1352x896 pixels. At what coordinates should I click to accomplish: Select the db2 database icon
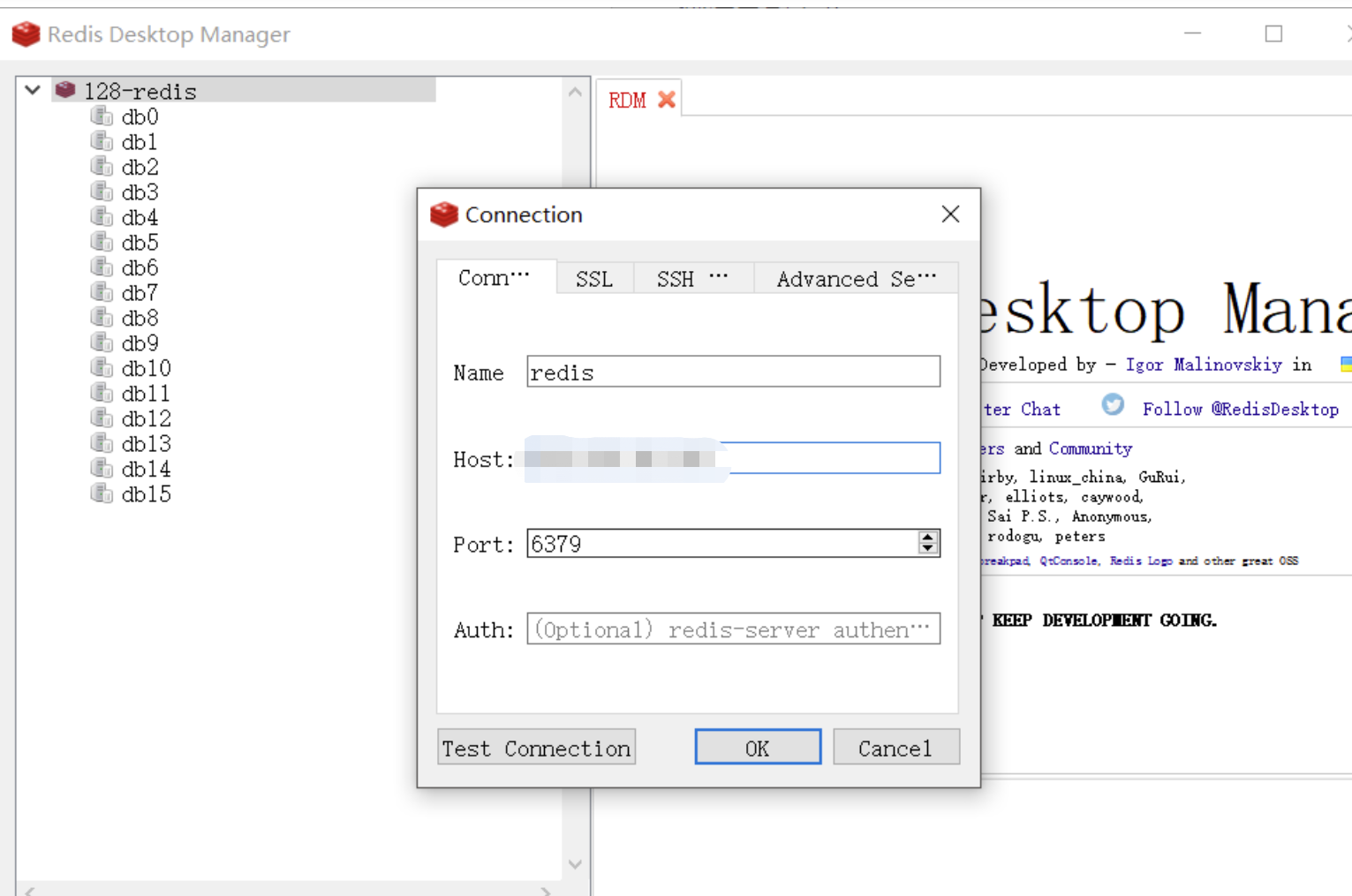[102, 166]
